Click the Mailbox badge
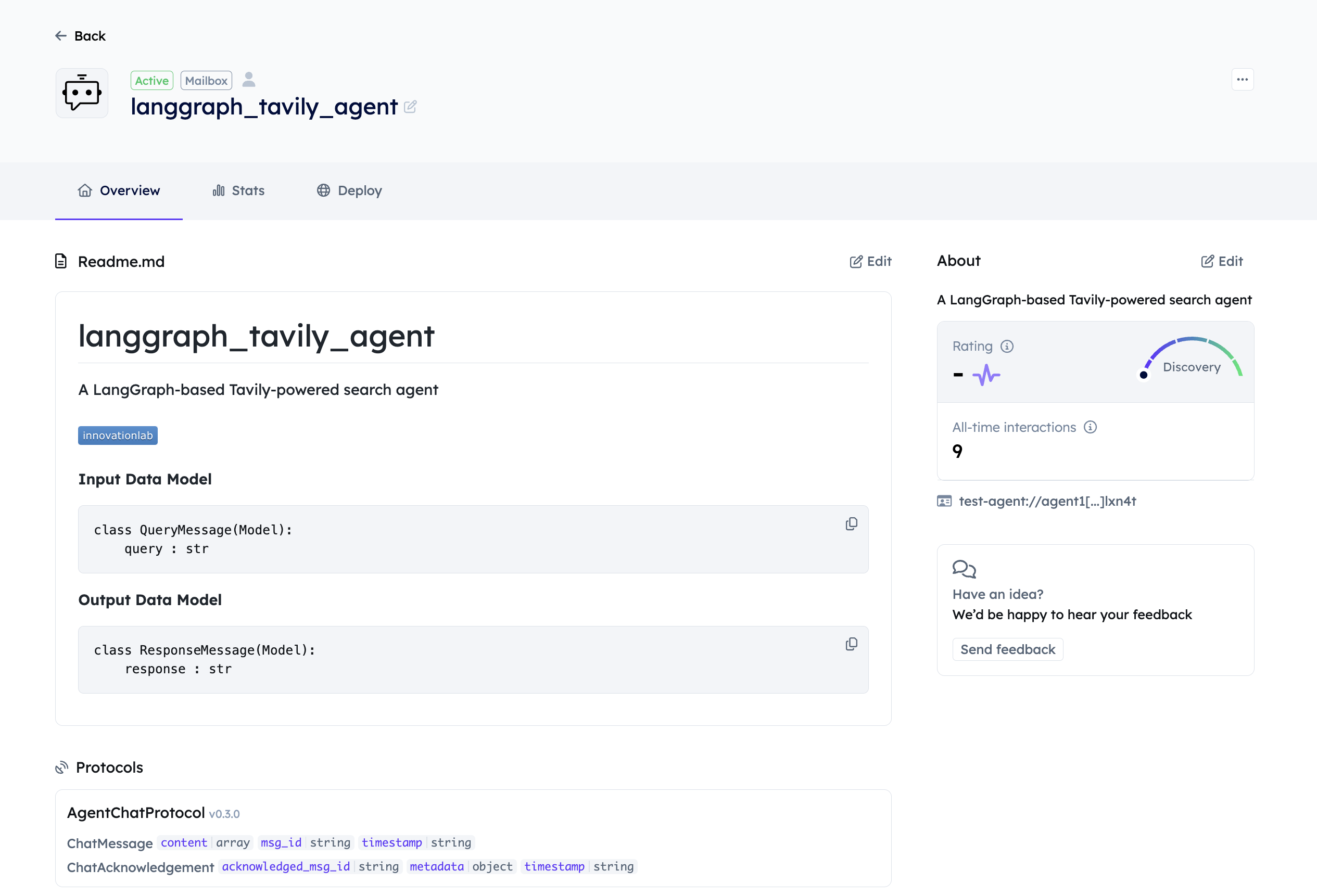 pyautogui.click(x=206, y=81)
